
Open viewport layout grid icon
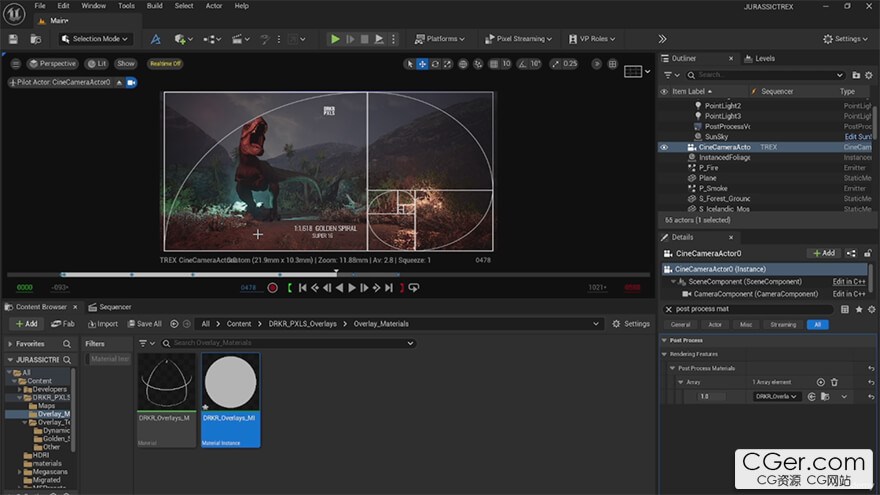click(x=613, y=64)
